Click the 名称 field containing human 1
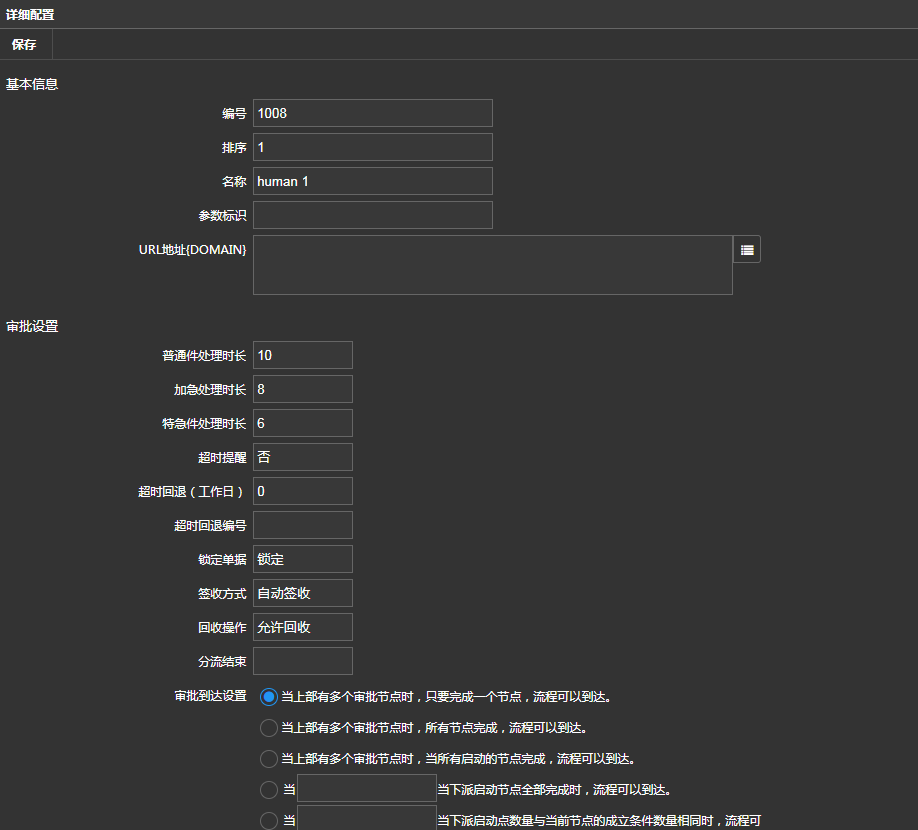This screenshot has height=830, width=918. [372, 181]
